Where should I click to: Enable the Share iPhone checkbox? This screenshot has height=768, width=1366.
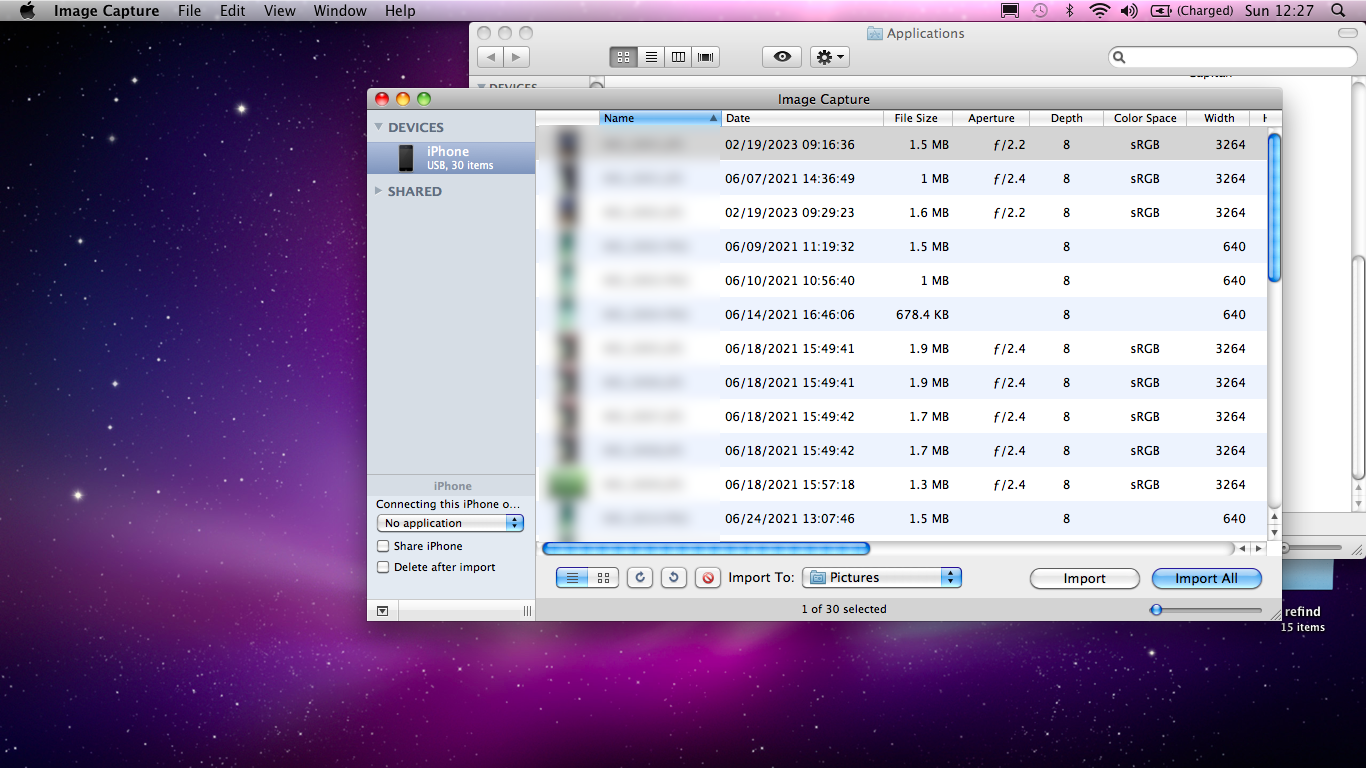pos(383,546)
